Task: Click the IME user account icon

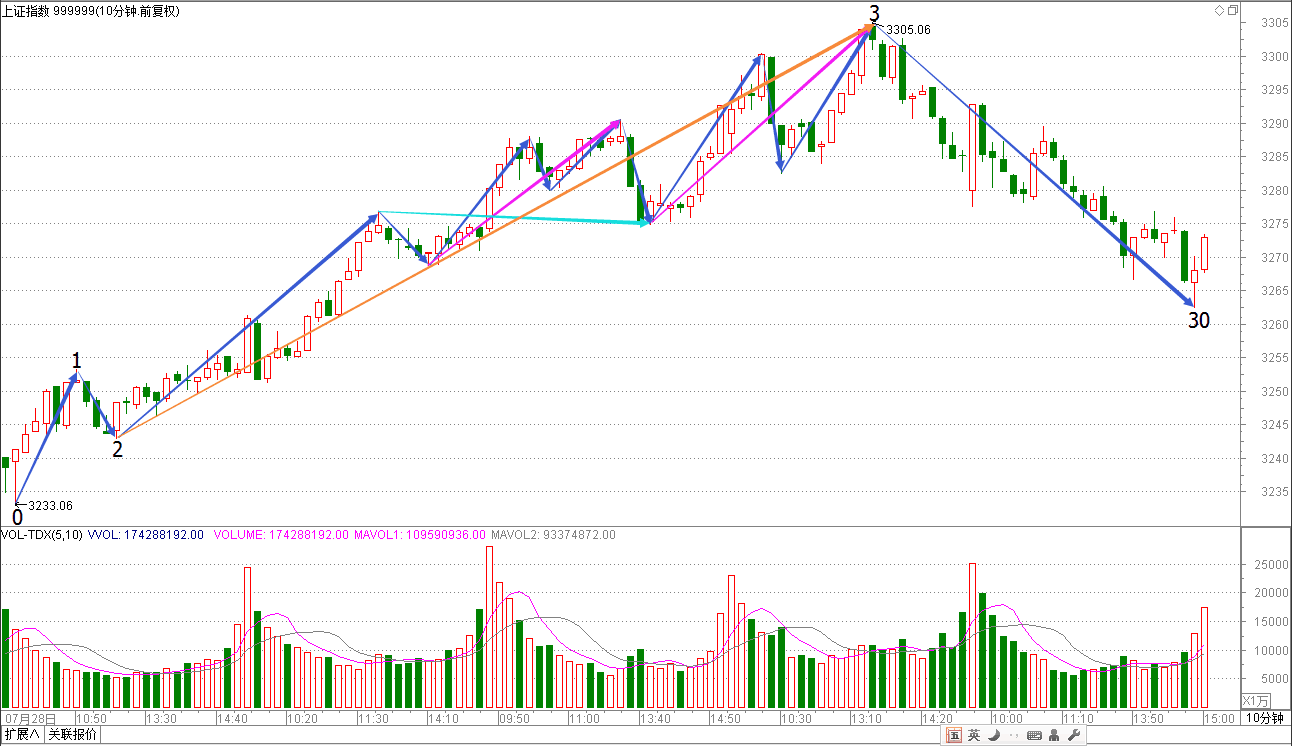Action: click(1054, 736)
